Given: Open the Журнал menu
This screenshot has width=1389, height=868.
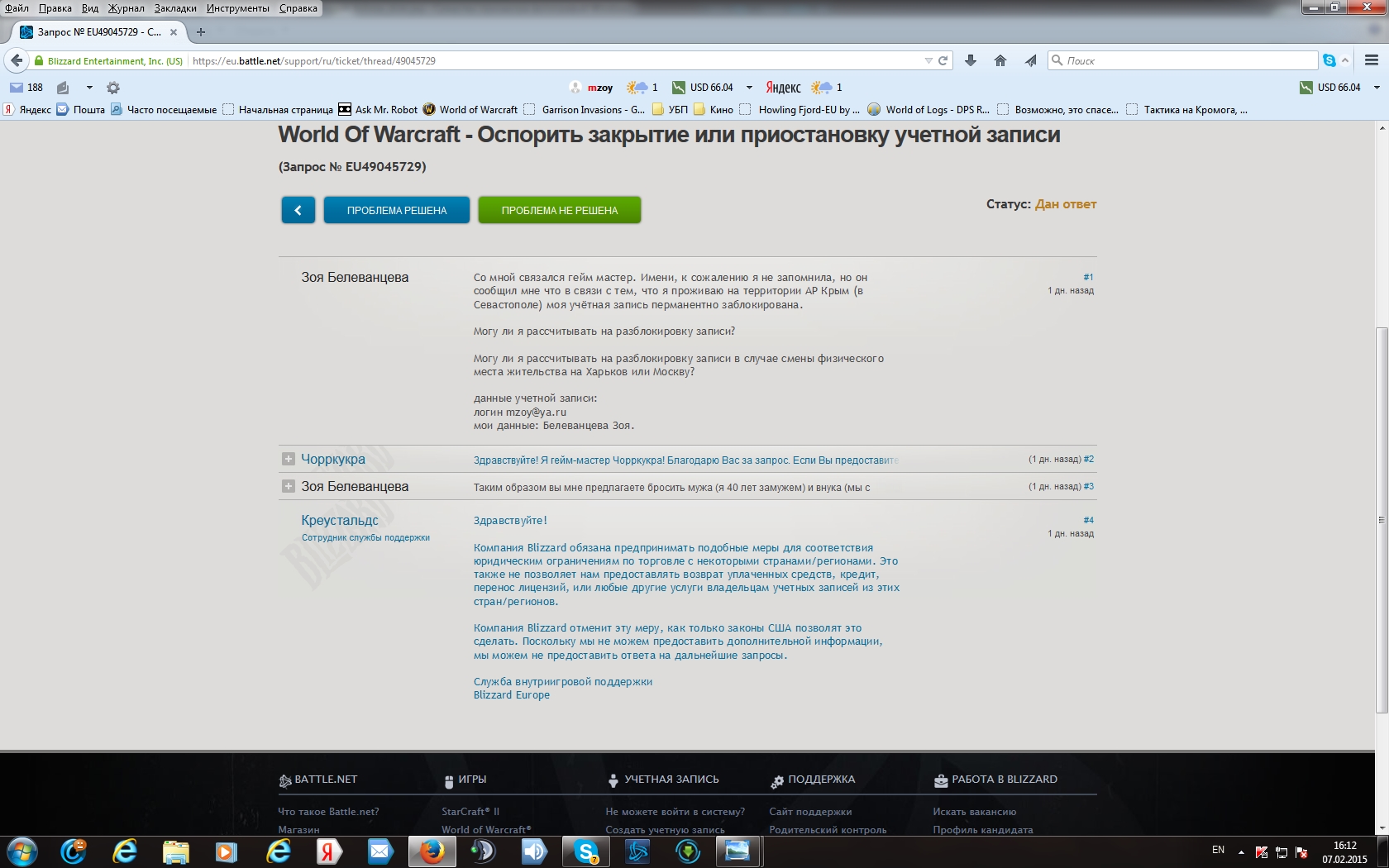Looking at the screenshot, I should tap(126, 8).
